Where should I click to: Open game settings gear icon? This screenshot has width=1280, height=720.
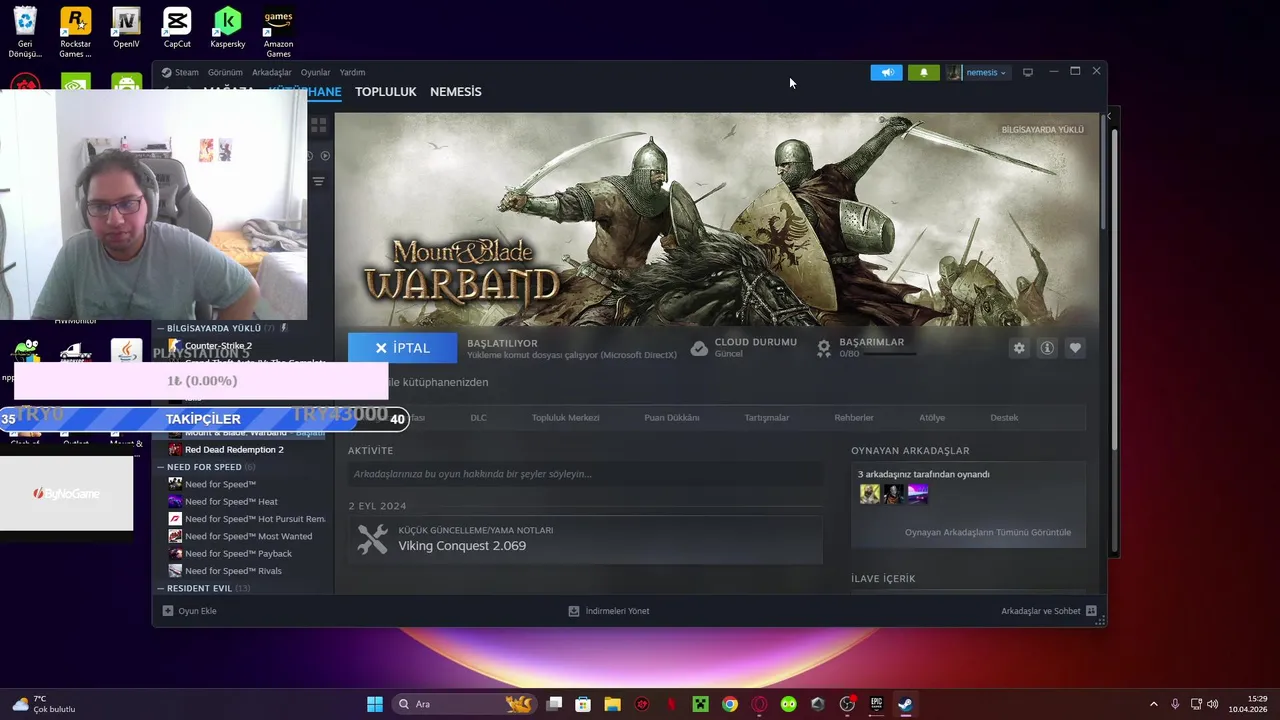point(1019,348)
